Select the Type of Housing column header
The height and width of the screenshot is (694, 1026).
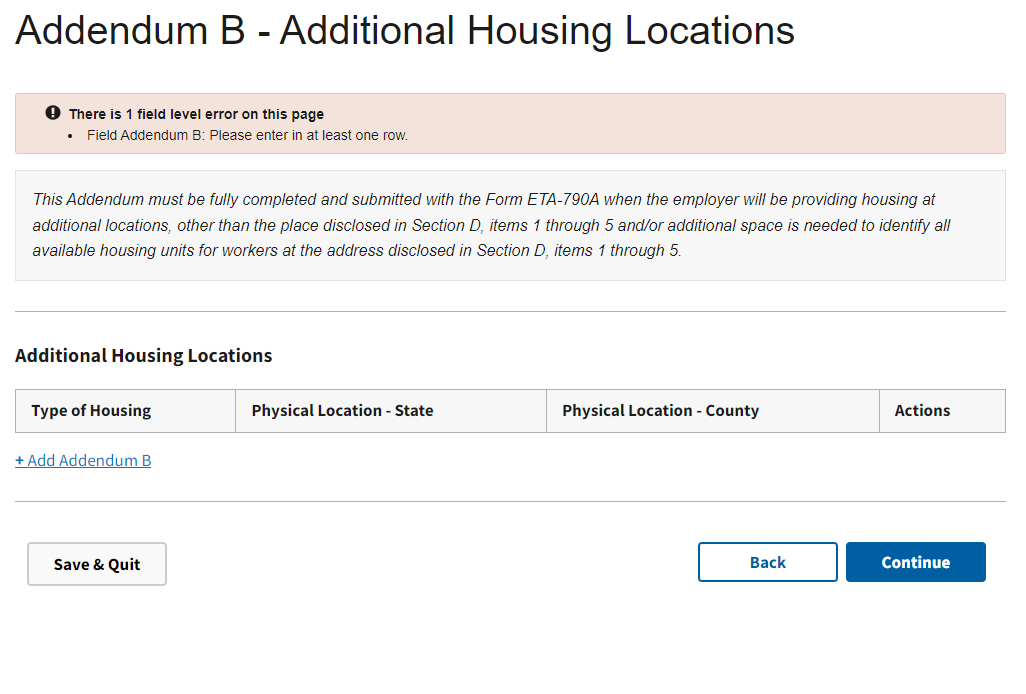tap(91, 411)
